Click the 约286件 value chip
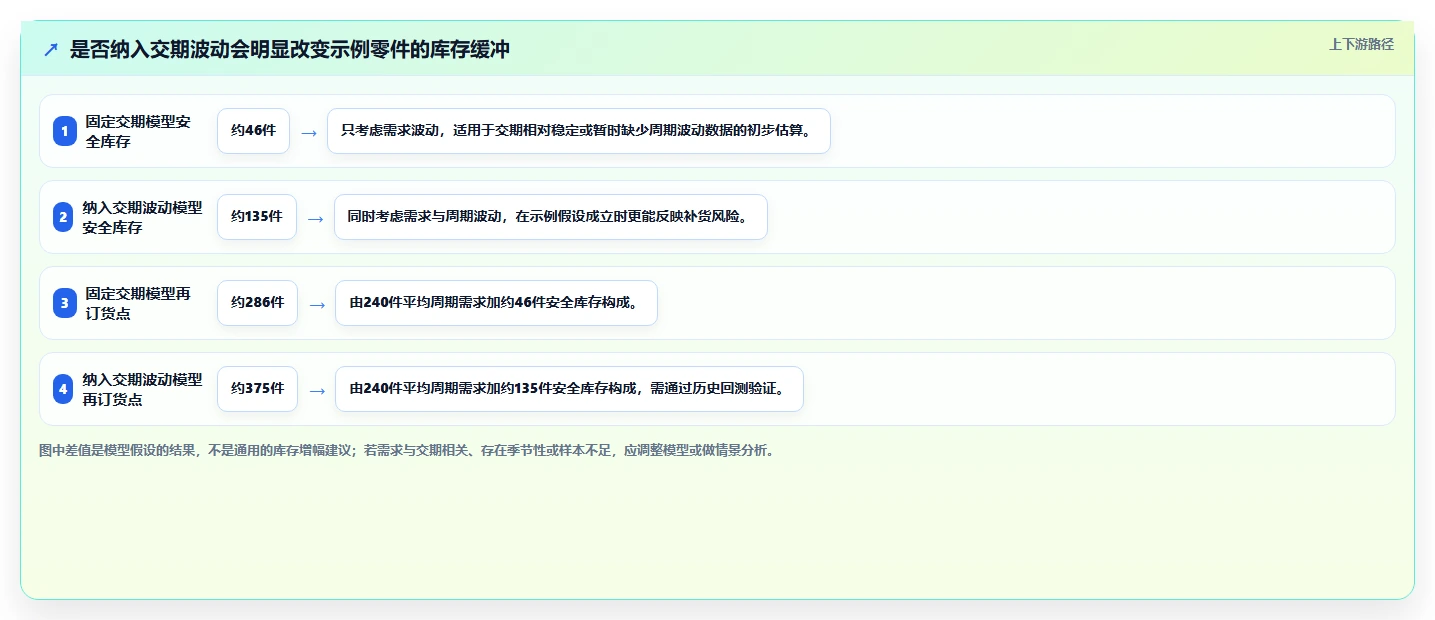 (x=257, y=303)
